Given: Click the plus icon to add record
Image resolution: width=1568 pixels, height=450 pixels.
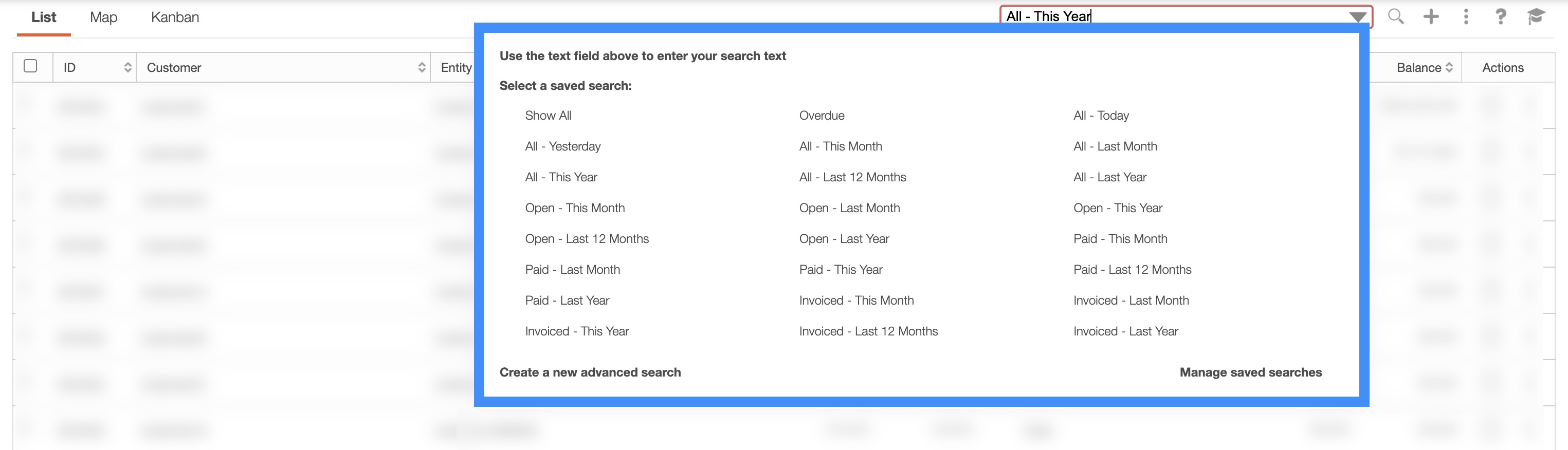Looking at the screenshot, I should pos(1431,16).
